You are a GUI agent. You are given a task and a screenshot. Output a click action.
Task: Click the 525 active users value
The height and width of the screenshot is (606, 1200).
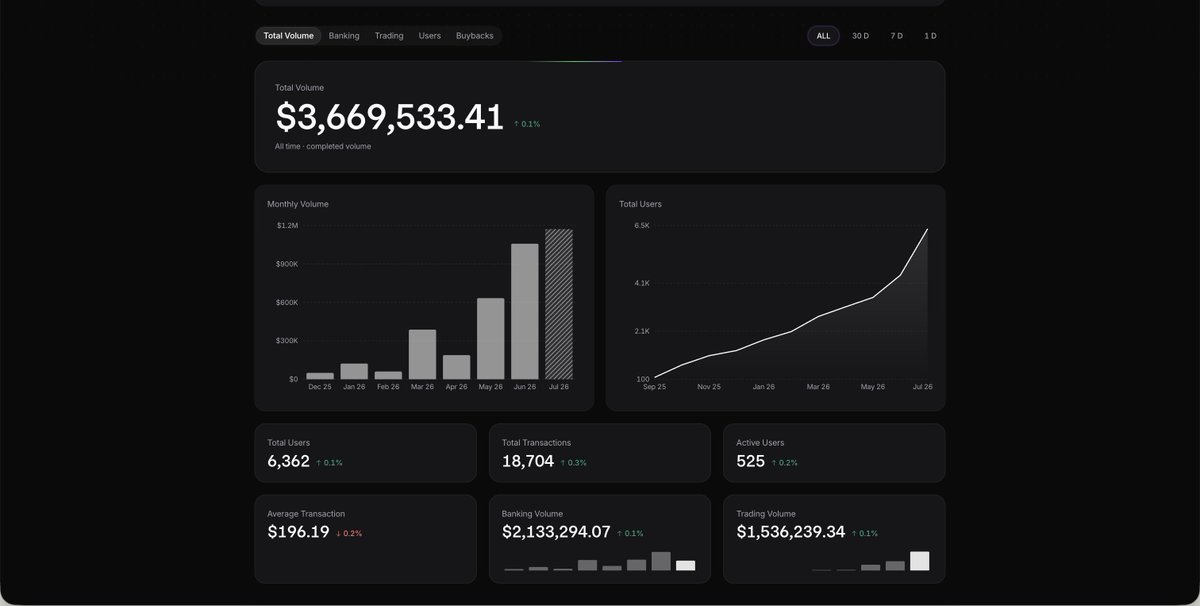coord(751,462)
